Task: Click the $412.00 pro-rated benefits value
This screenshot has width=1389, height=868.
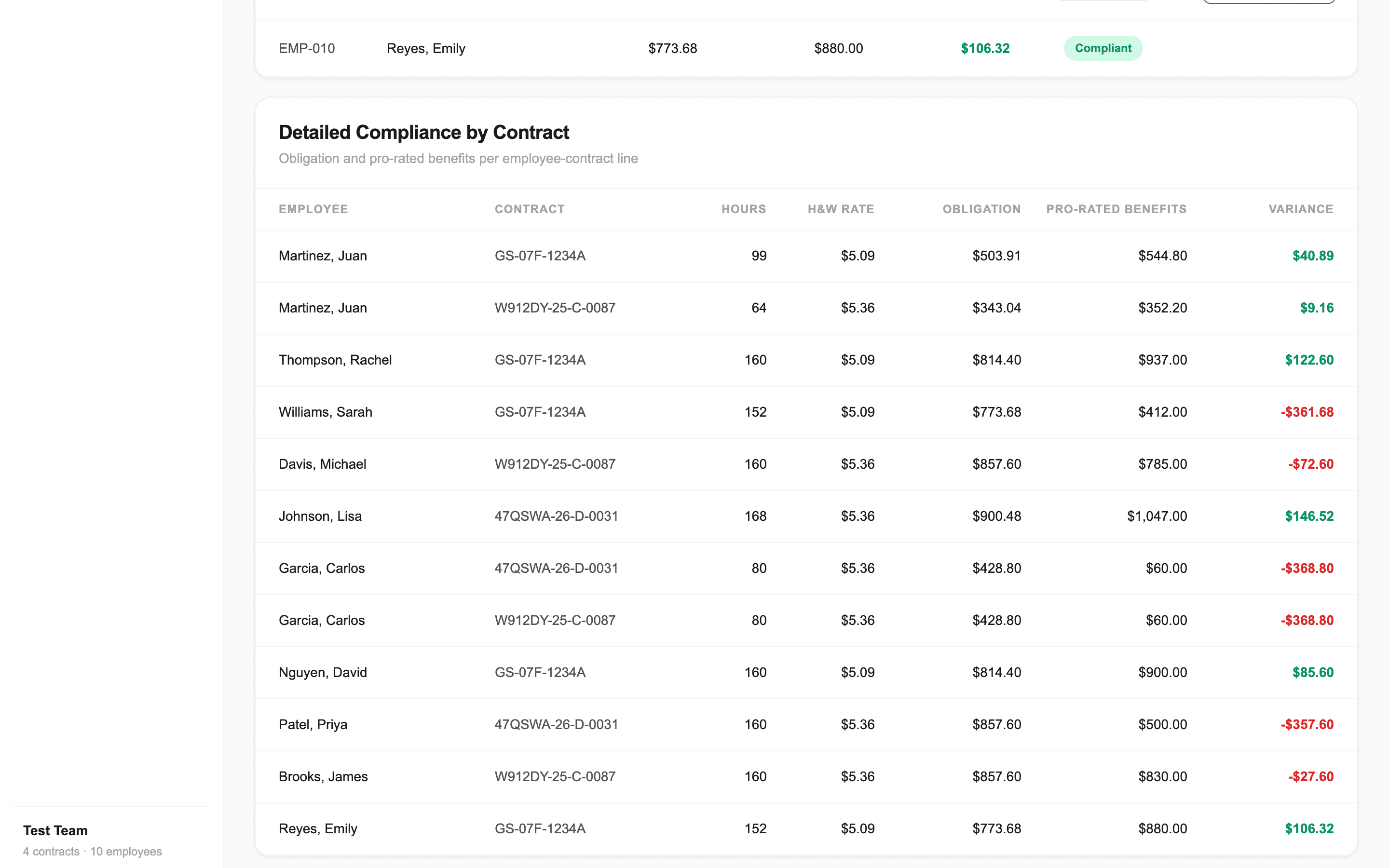Action: [1163, 412]
